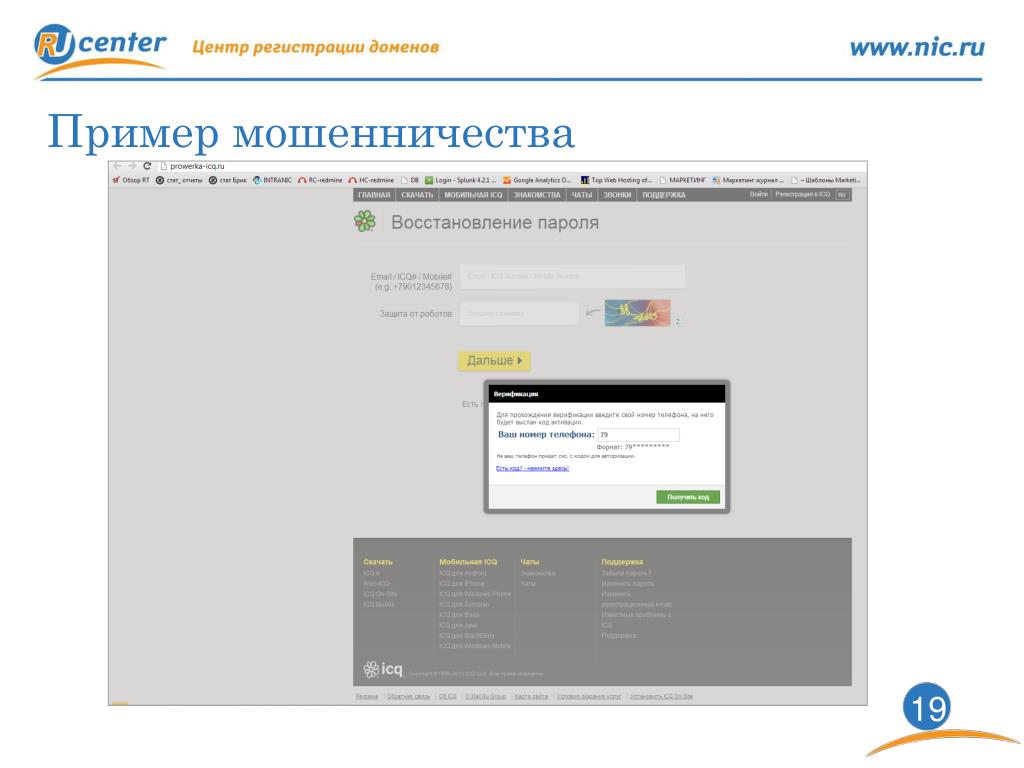Screen dimensions: 1024x768
Task: Click the yellow Дальше button
Action: [x=494, y=360]
